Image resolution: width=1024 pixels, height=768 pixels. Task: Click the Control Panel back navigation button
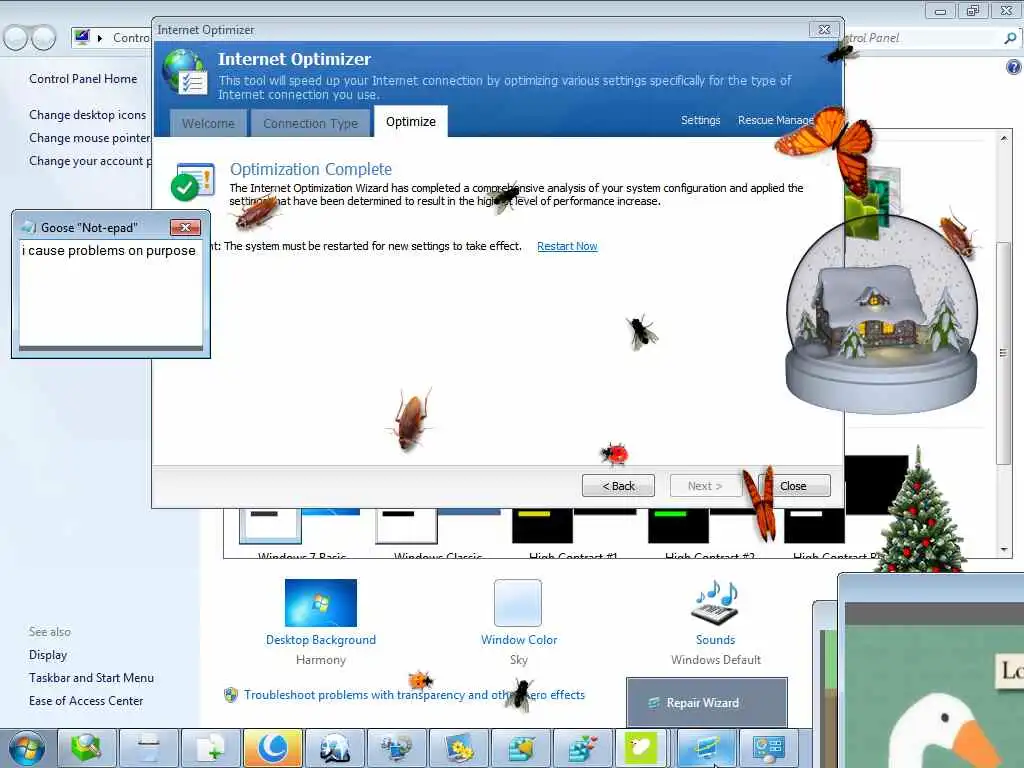[16, 38]
